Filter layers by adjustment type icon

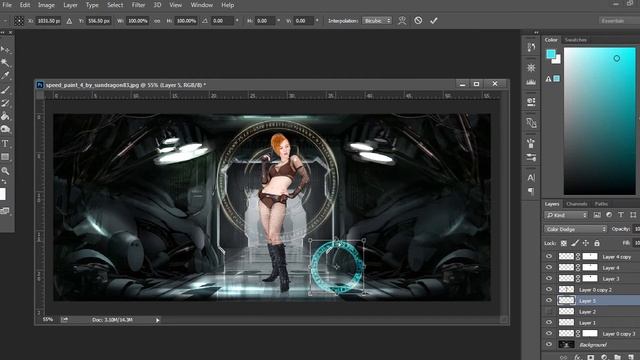pyautogui.click(x=609, y=215)
